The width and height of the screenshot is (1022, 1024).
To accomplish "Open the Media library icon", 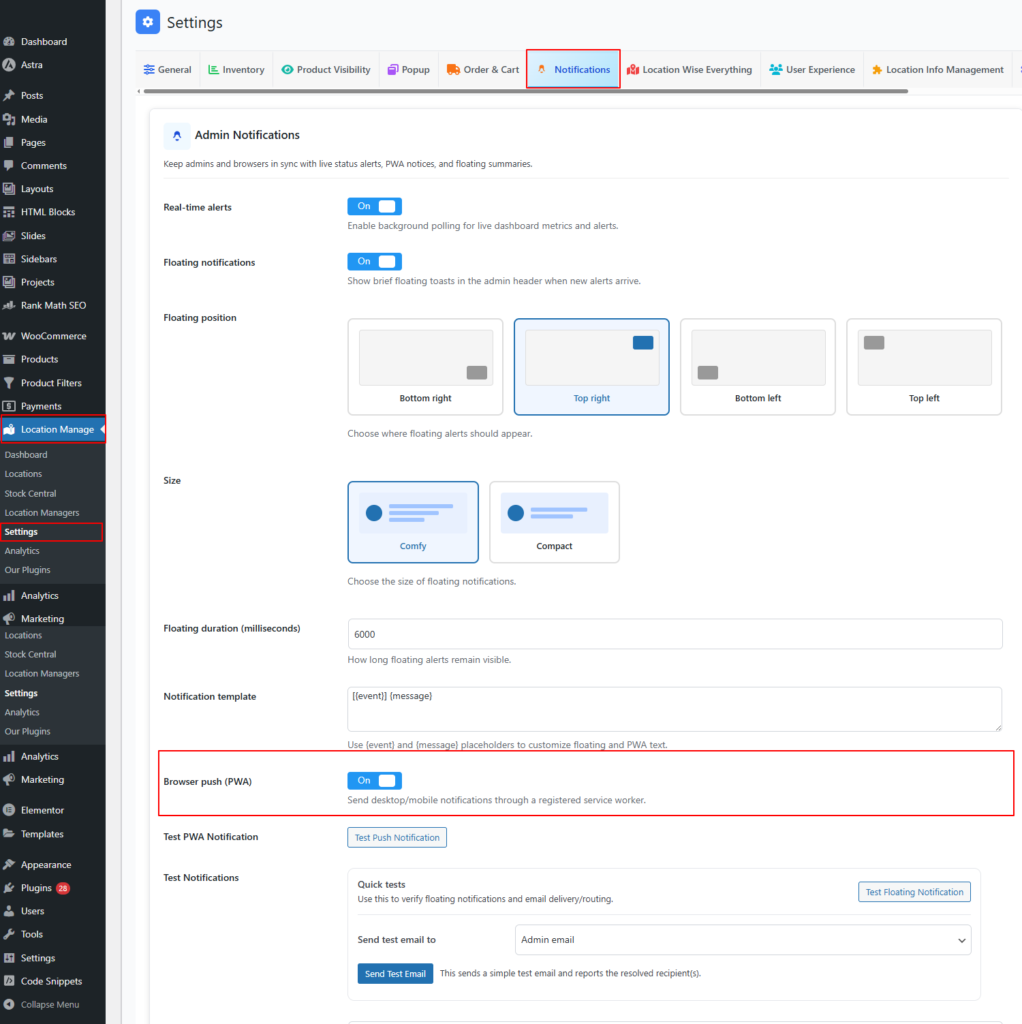I will 9,119.
